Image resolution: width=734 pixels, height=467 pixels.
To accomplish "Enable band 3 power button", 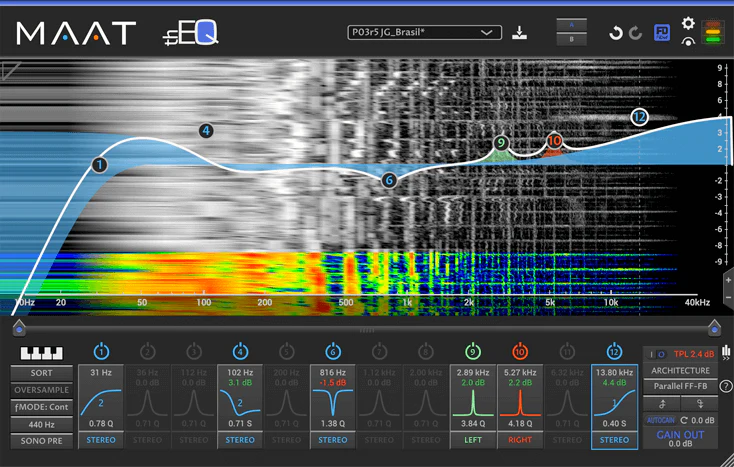I will click(x=194, y=351).
